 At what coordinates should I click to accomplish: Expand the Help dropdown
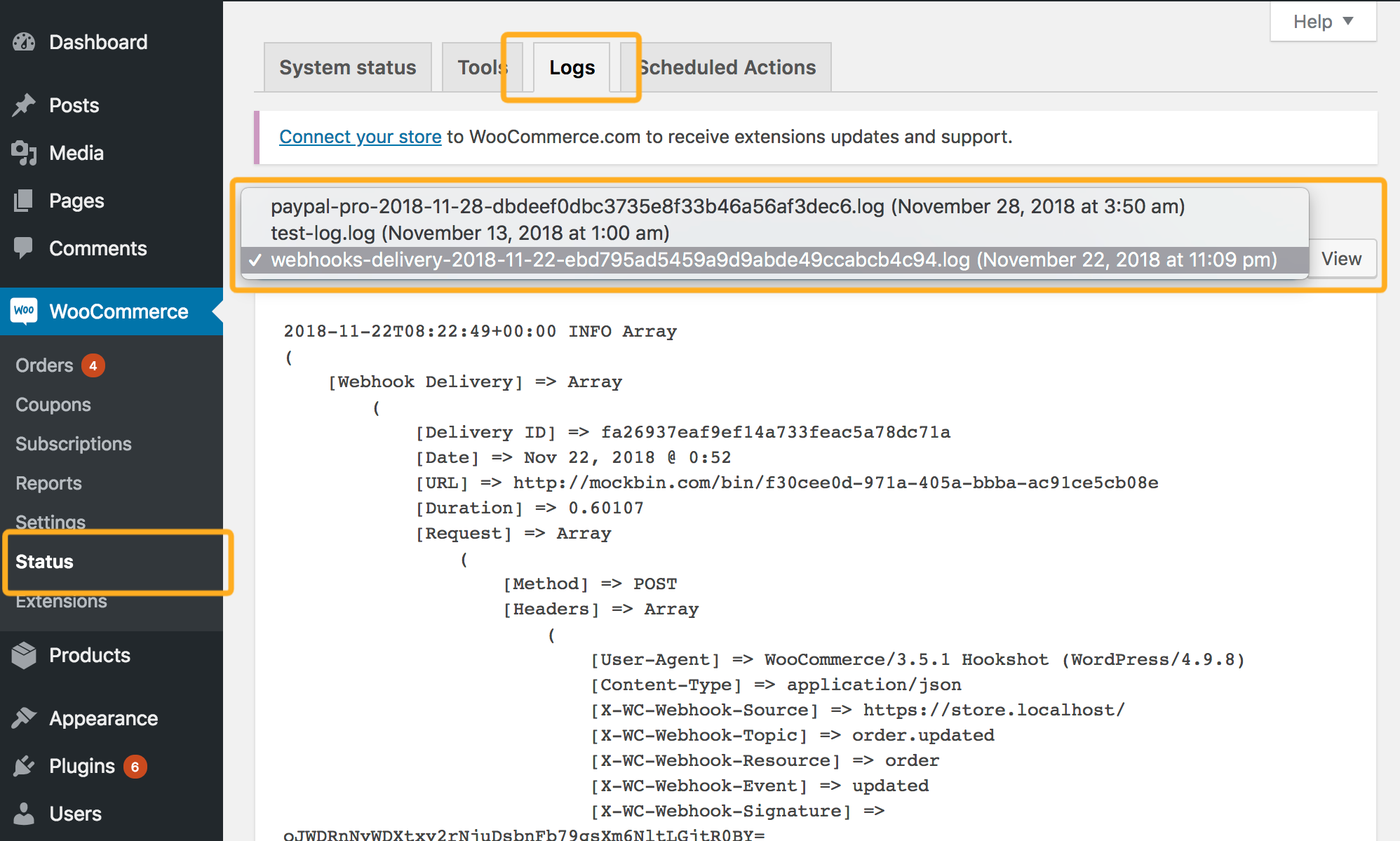point(1323,21)
